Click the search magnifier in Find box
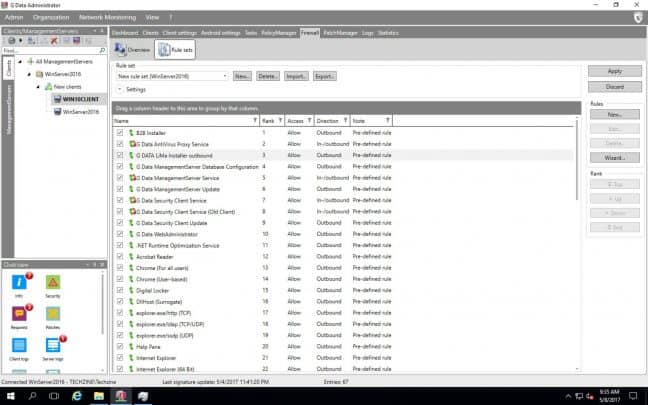 point(102,50)
